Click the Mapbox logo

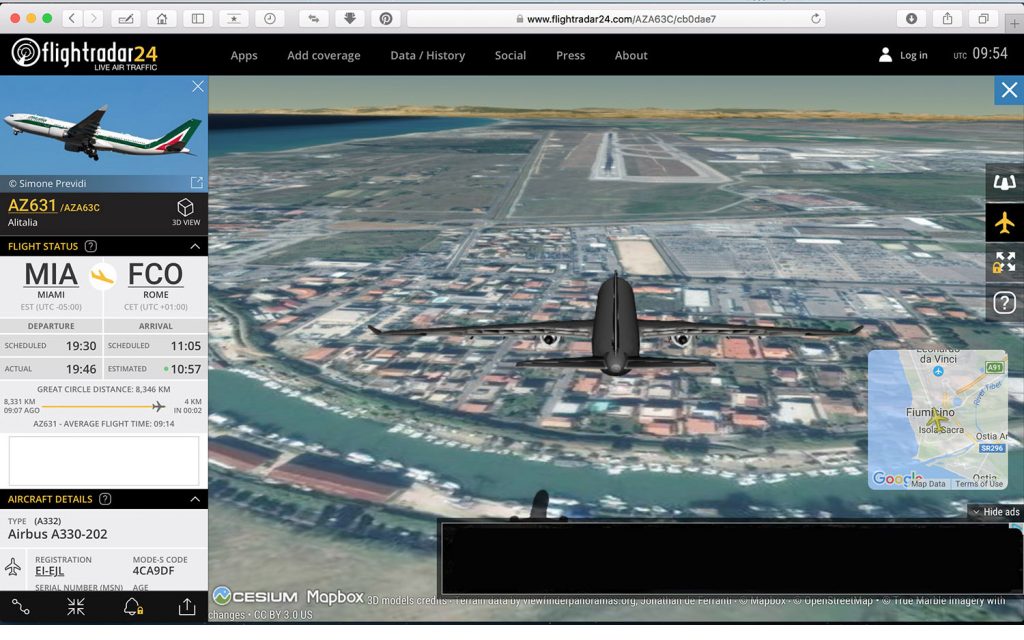(x=335, y=597)
